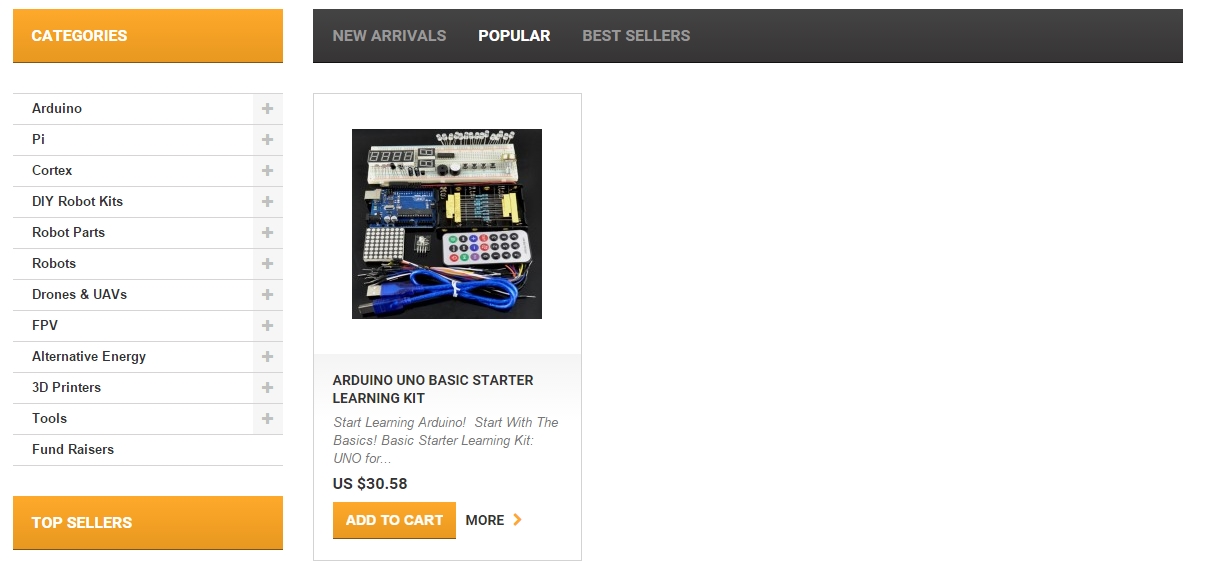Select the Popular tab
1209x565 pixels.
(514, 35)
